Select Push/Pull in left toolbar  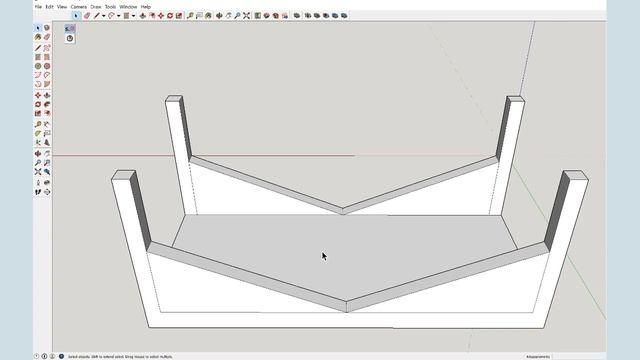pyautogui.click(x=47, y=95)
